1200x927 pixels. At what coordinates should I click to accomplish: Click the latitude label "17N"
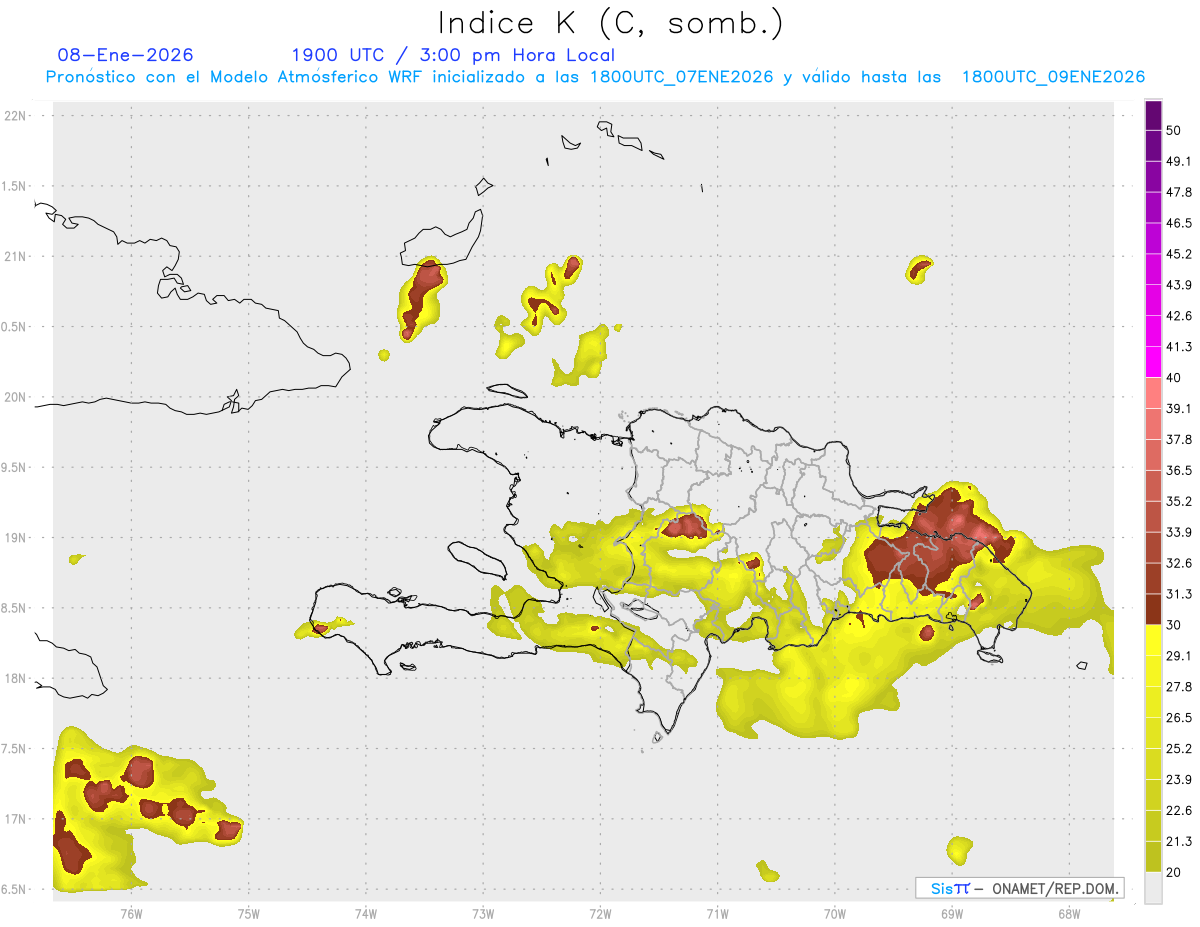point(16,820)
